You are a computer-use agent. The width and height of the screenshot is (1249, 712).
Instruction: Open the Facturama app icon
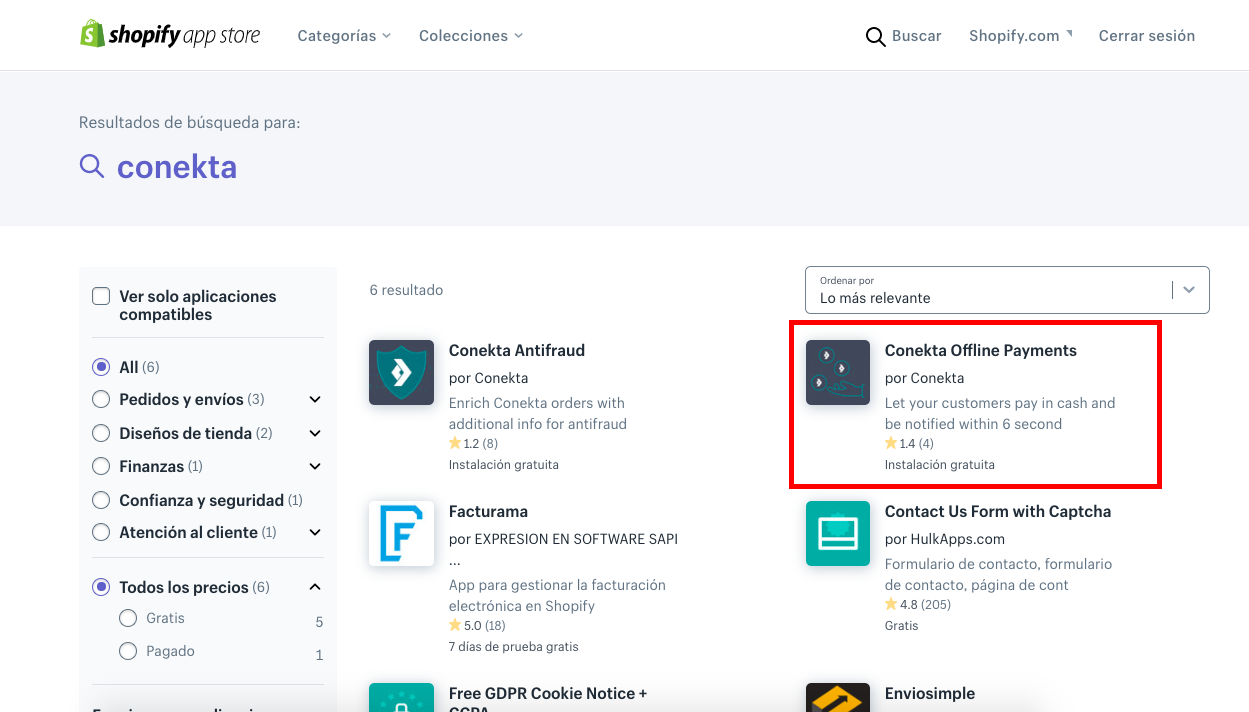click(x=401, y=533)
